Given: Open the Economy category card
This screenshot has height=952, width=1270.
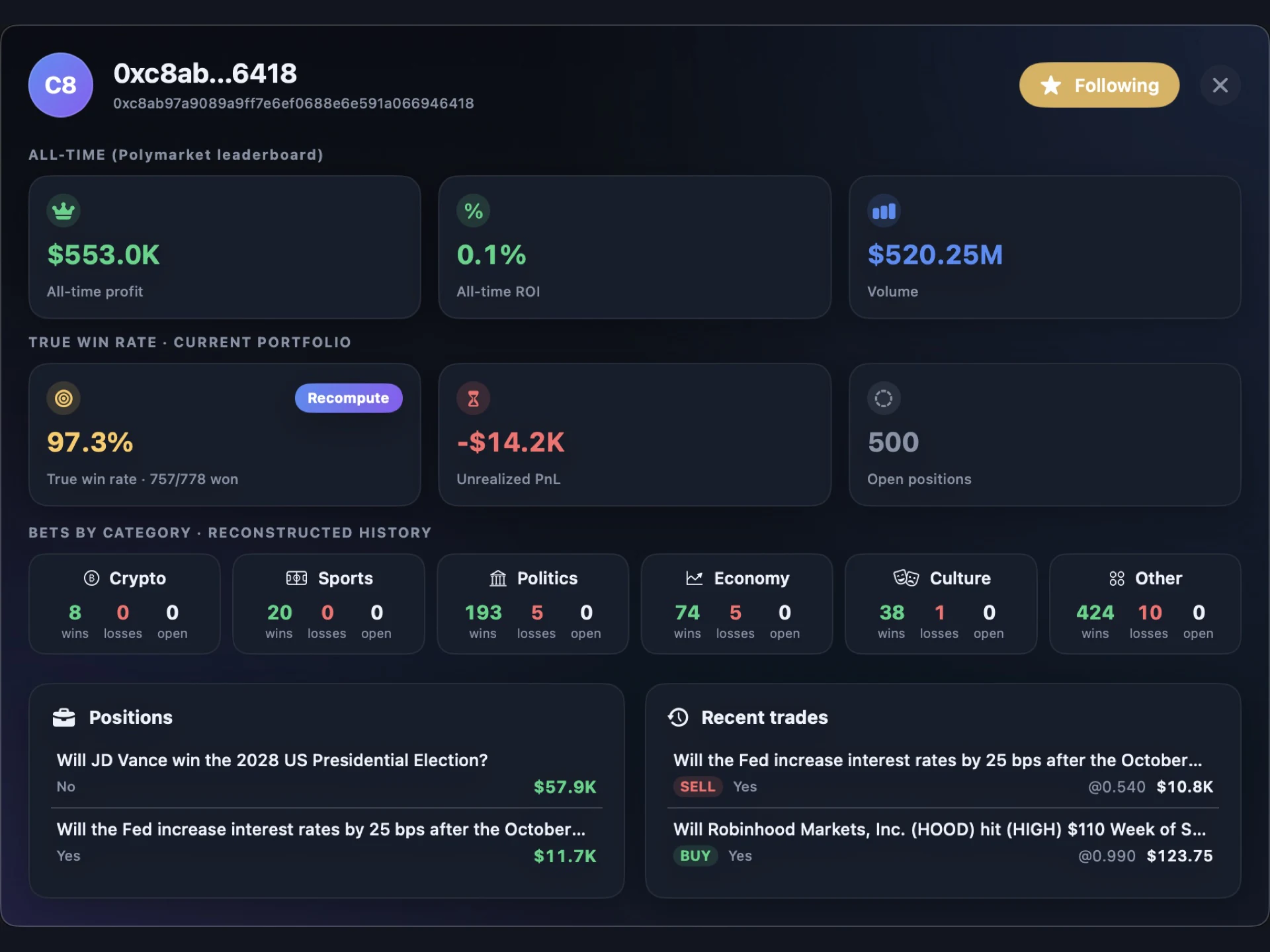Looking at the screenshot, I should pyautogui.click(x=737, y=604).
